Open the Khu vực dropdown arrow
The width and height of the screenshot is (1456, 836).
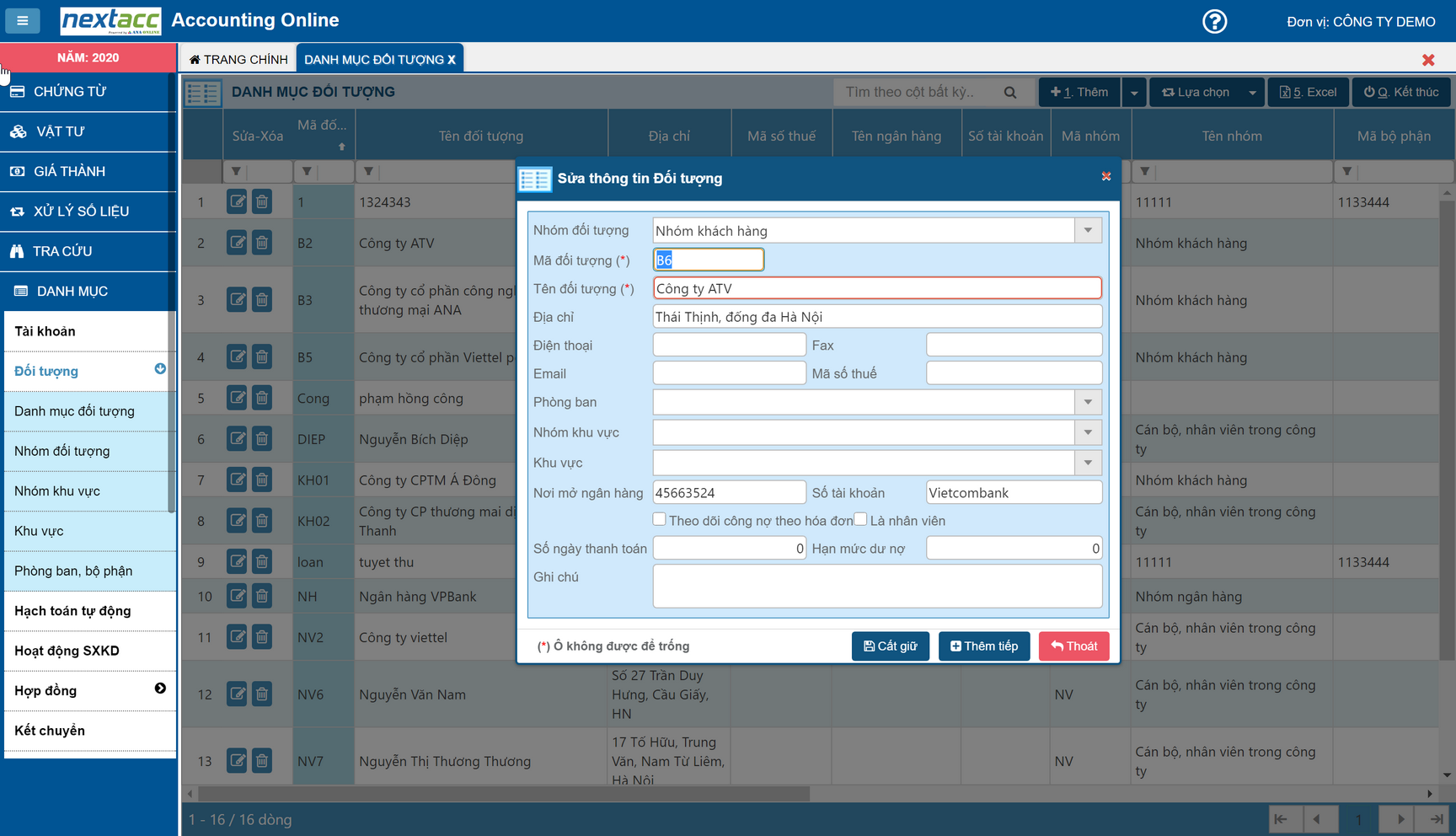[x=1088, y=463]
